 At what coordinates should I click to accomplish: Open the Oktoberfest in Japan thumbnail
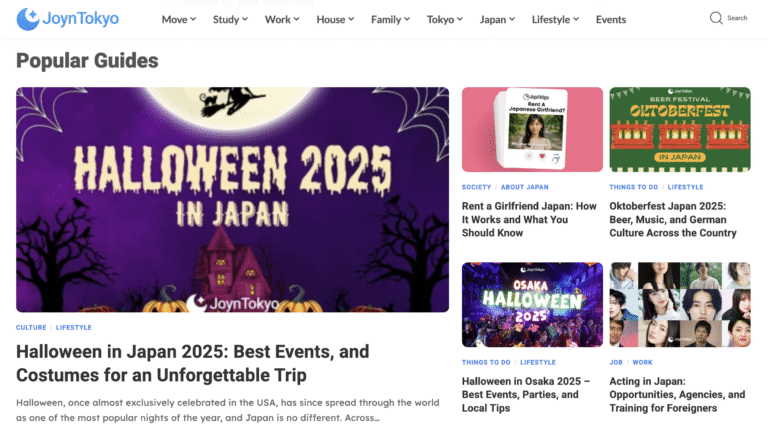[x=680, y=129]
